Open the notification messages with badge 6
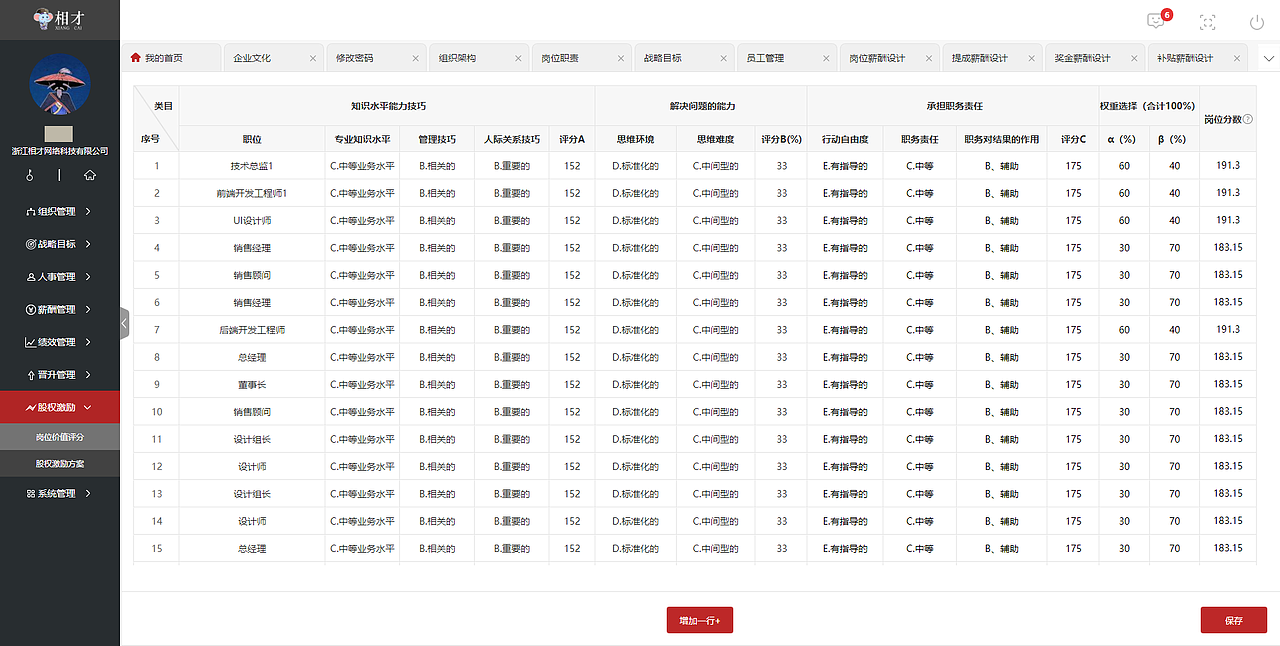Viewport: 1280px width, 646px height. click(1155, 20)
